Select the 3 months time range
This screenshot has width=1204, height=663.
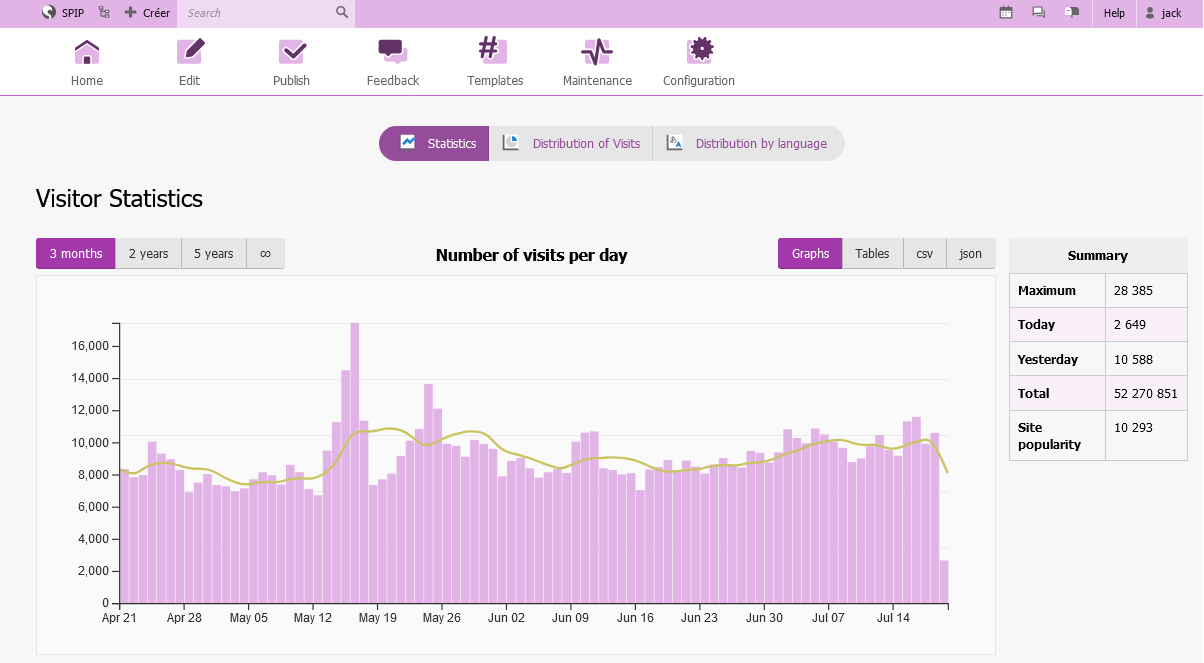click(76, 254)
